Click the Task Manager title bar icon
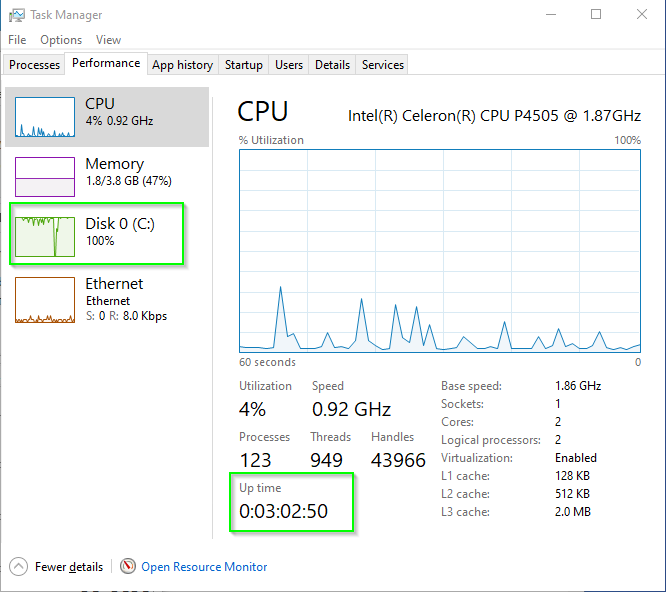The height and width of the screenshot is (592, 666). (17, 15)
